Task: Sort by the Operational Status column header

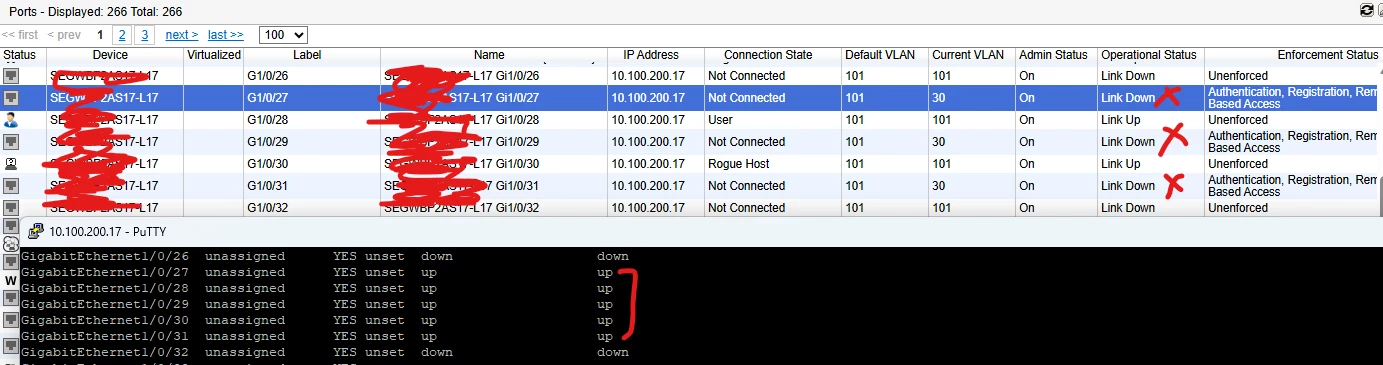Action: [x=1149, y=55]
